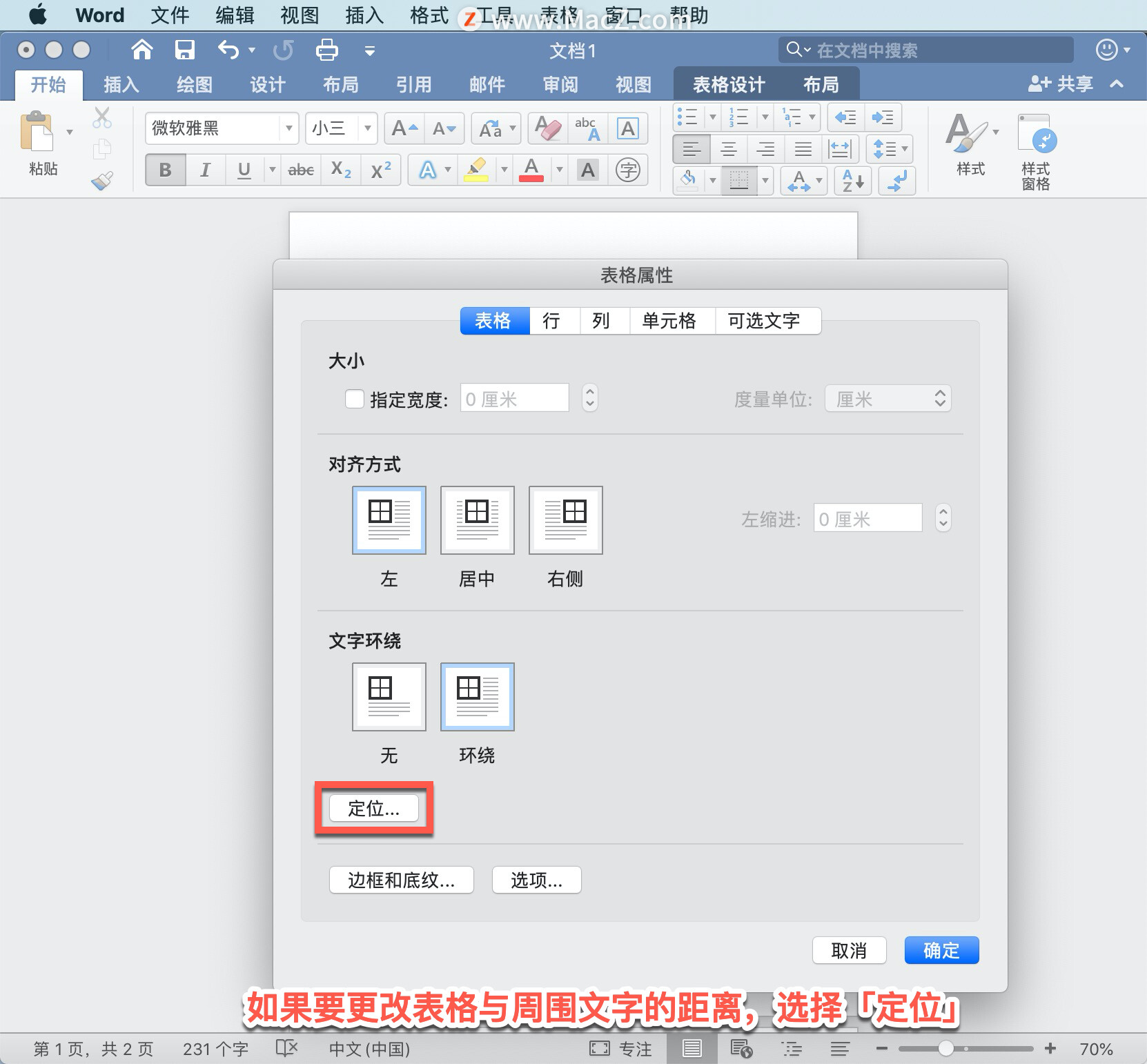The height and width of the screenshot is (1064, 1147).
Task: Increase font size with A up icon
Action: pos(404,128)
